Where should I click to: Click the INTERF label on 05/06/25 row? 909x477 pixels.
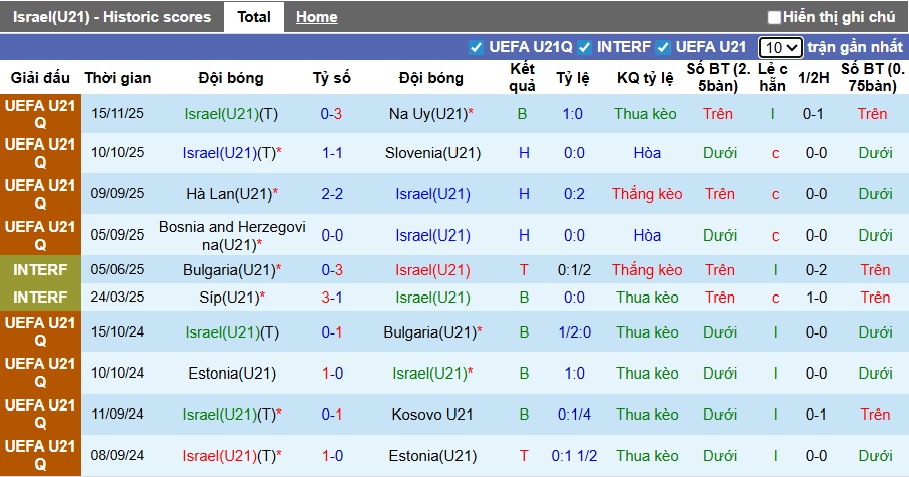pyautogui.click(x=40, y=270)
